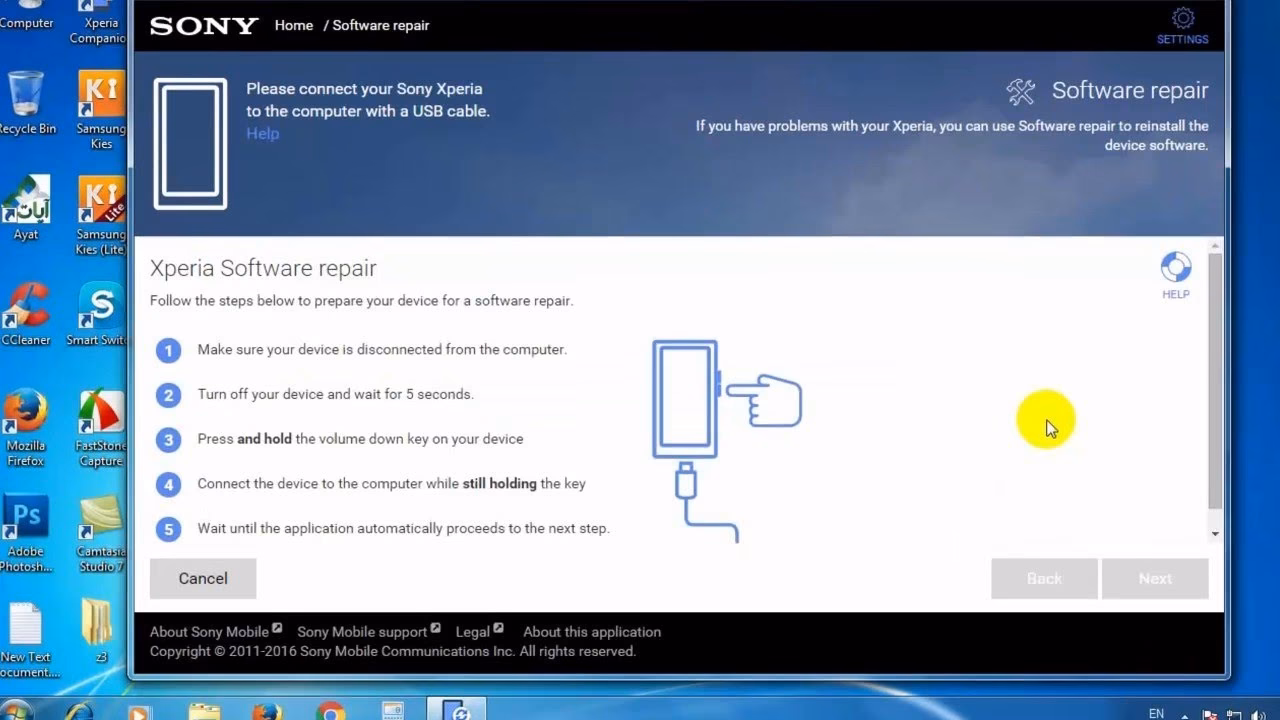The width and height of the screenshot is (1280, 720).
Task: Click the Help link under the connect message
Action: [x=262, y=133]
